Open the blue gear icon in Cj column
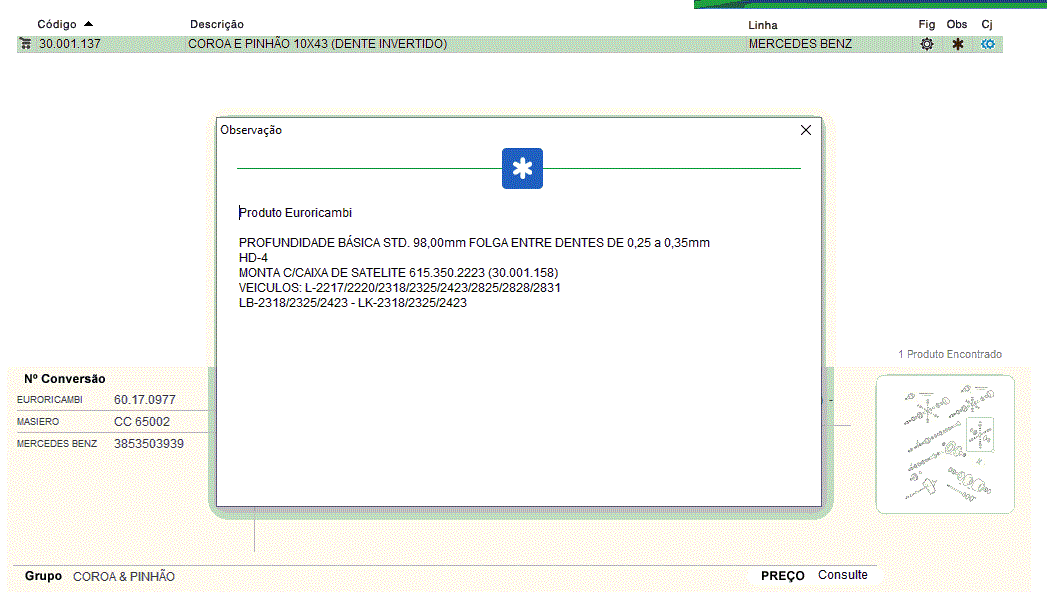 click(988, 44)
